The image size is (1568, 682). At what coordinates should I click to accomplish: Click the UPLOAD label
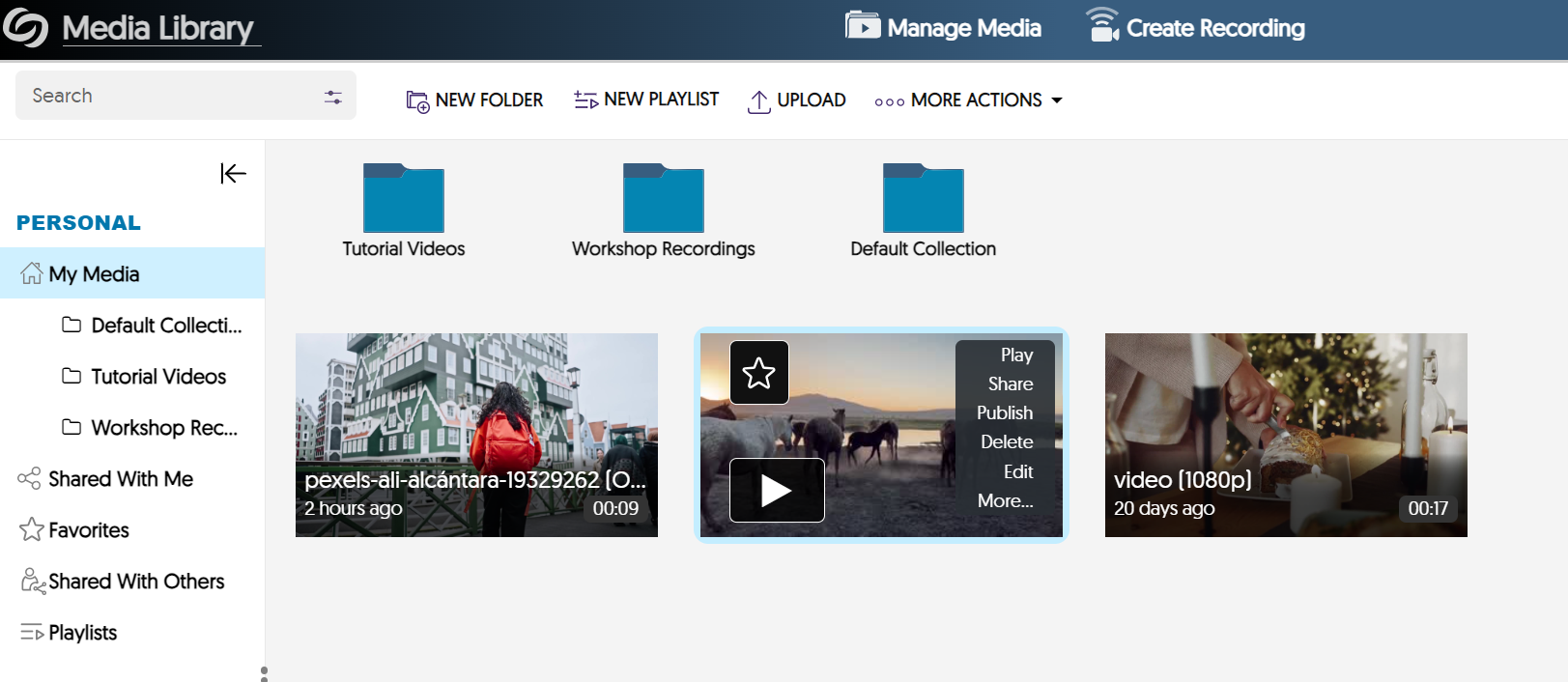(x=812, y=100)
